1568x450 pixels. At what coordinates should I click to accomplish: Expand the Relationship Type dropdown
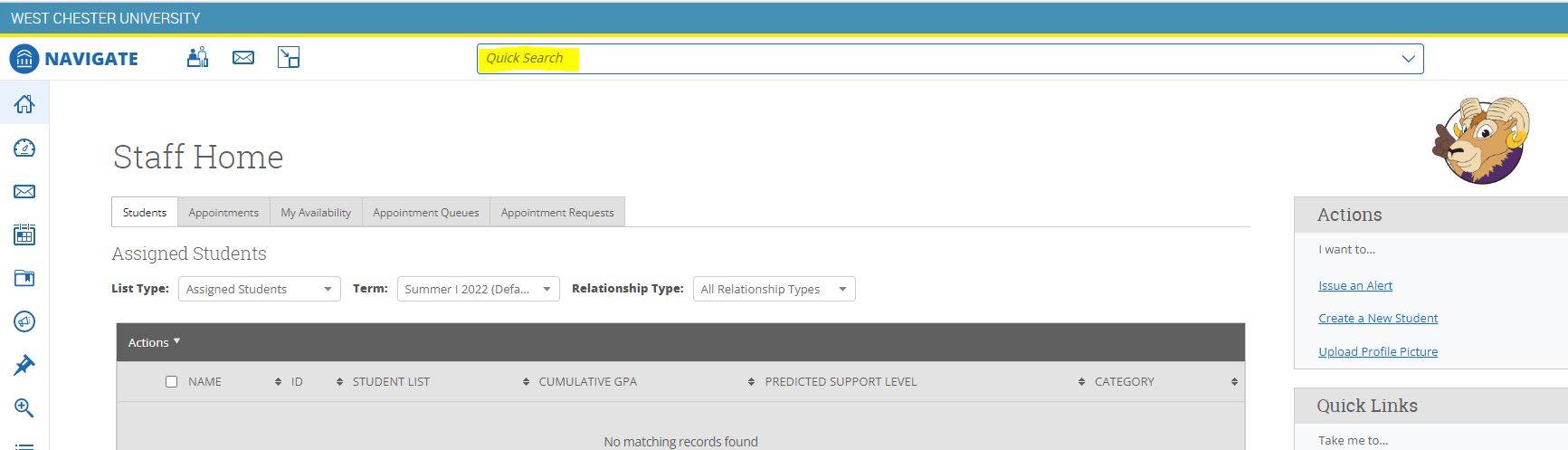[773, 289]
